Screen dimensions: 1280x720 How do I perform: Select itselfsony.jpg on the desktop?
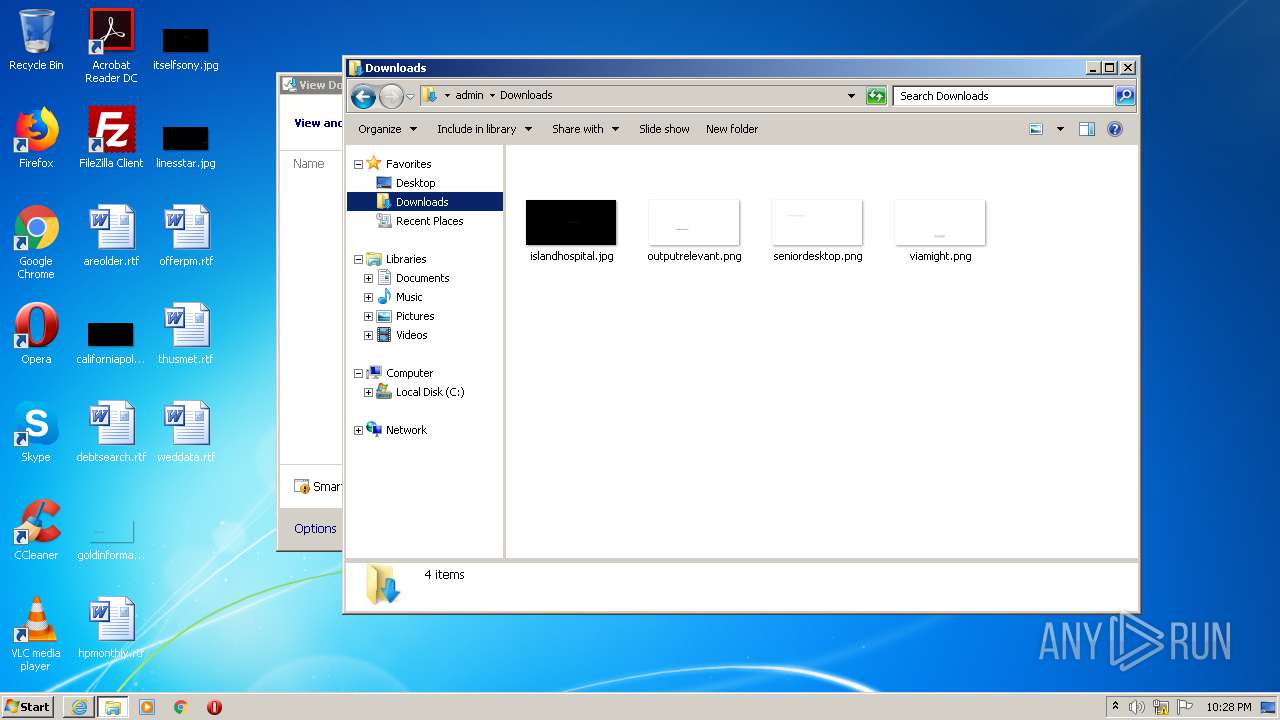[x=186, y=48]
